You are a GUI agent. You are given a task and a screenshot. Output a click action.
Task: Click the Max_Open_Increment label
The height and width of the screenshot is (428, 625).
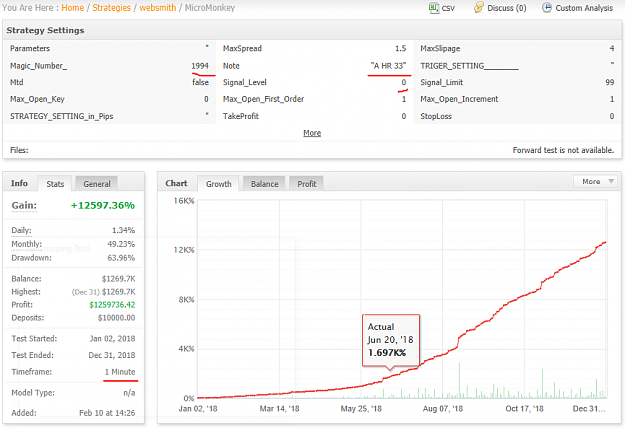(459, 99)
